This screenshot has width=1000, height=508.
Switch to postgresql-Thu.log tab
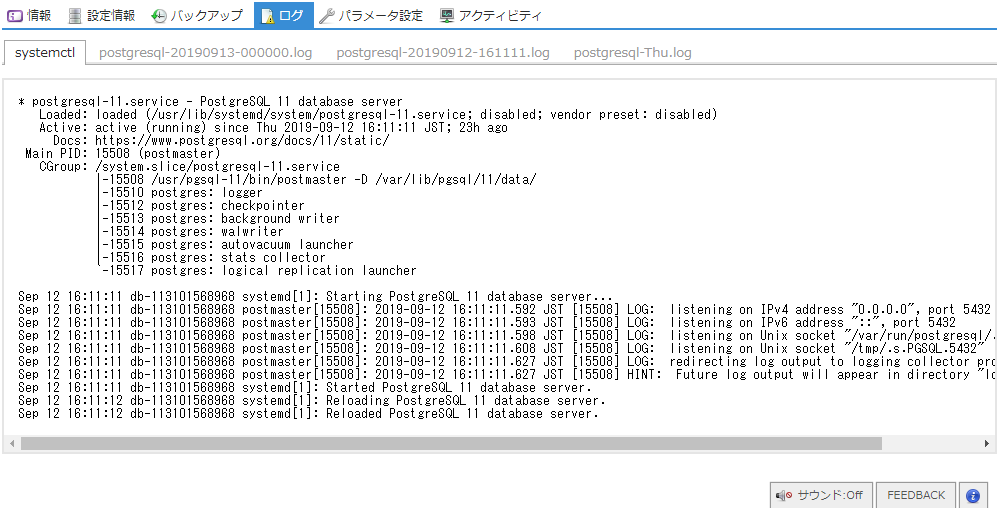click(x=632, y=53)
